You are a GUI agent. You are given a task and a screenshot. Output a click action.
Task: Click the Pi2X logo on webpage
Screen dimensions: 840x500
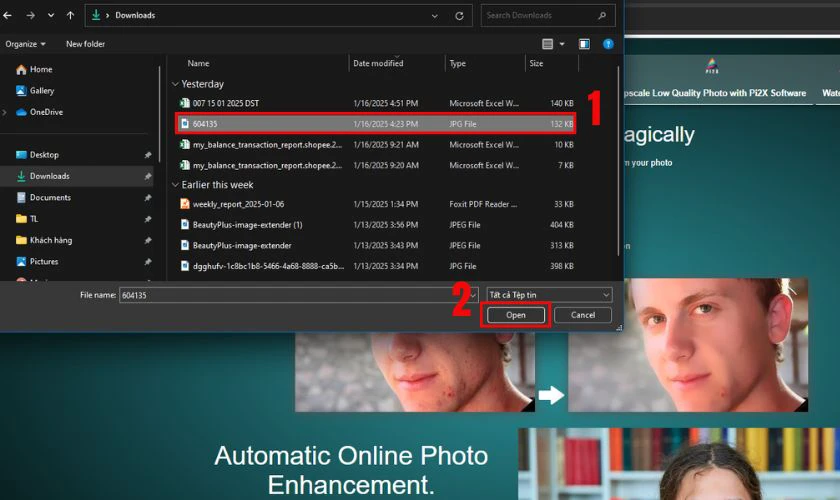(711, 66)
